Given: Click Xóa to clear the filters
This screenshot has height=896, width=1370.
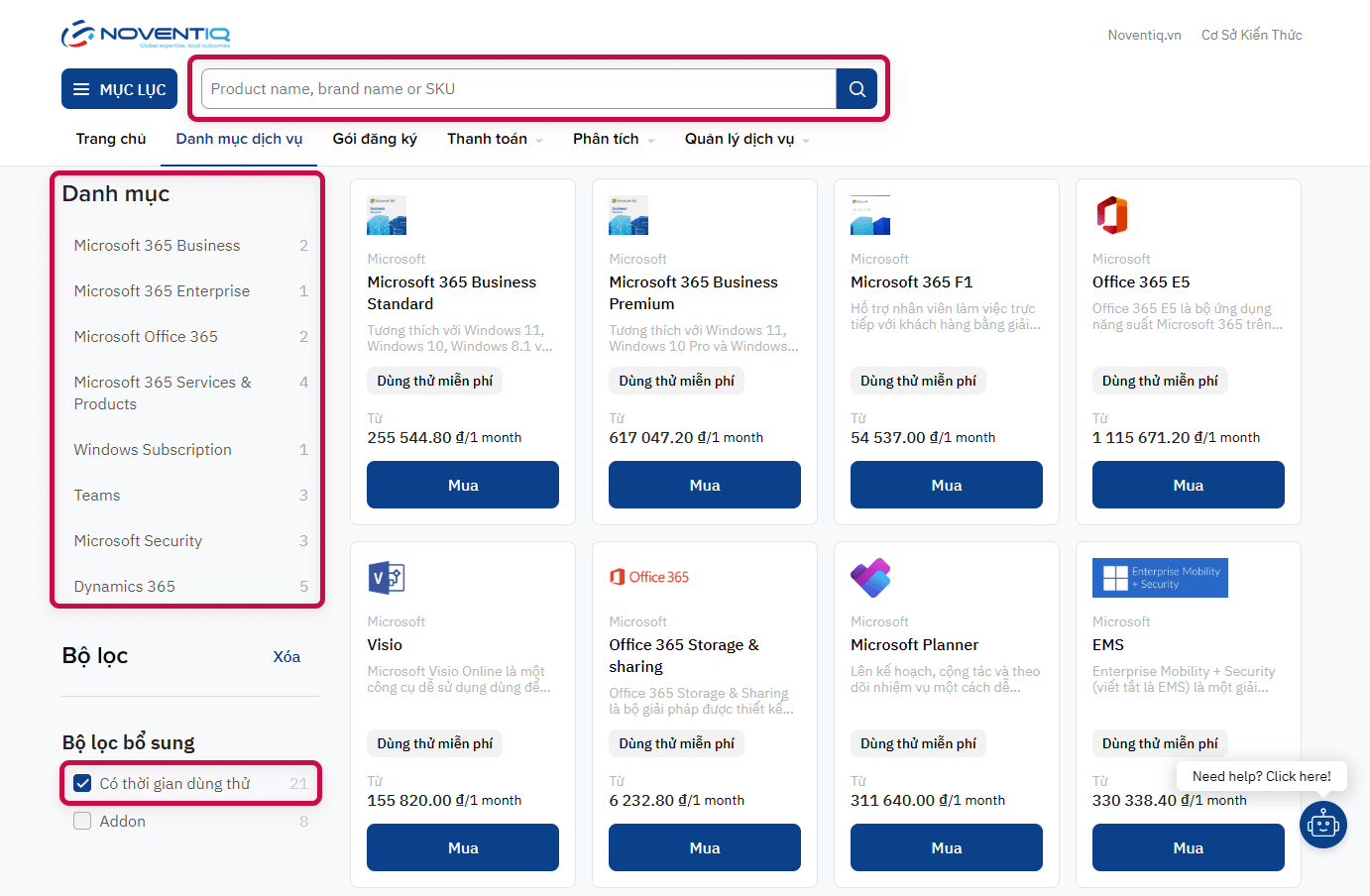Looking at the screenshot, I should click(x=286, y=657).
